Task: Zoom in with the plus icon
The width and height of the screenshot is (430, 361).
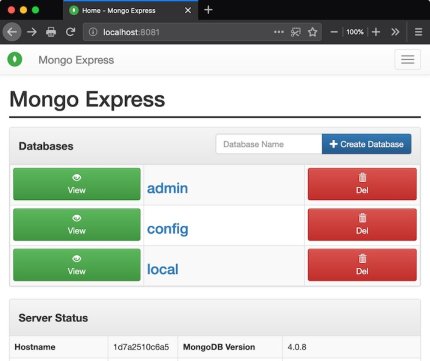Action: coord(376,32)
